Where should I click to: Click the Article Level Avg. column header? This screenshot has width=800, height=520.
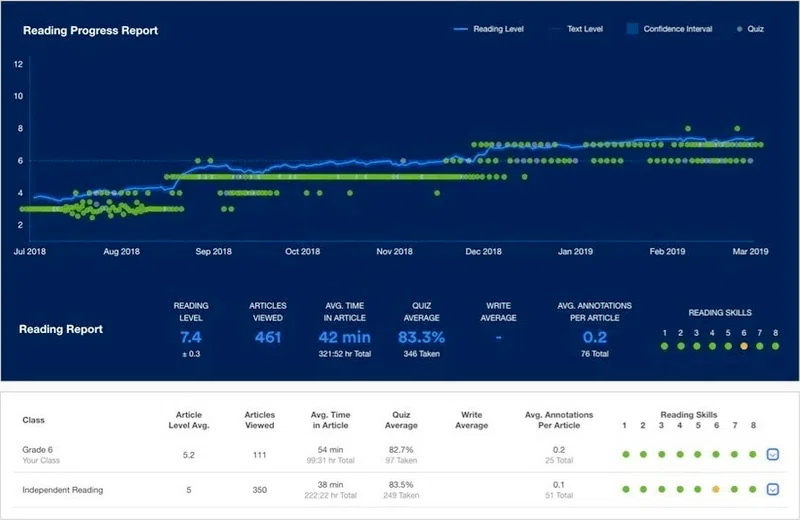click(x=189, y=420)
